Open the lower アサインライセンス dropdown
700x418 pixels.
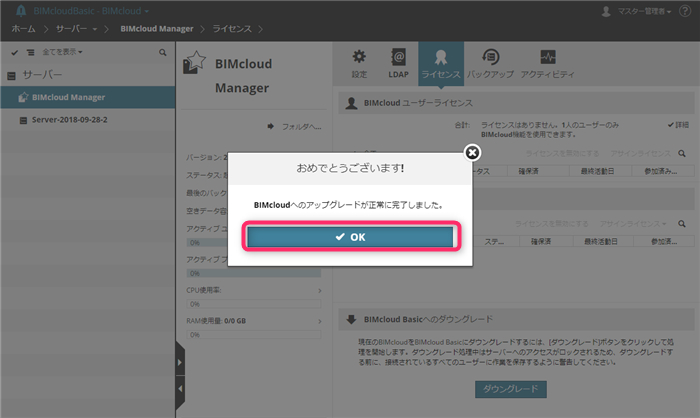coord(633,224)
